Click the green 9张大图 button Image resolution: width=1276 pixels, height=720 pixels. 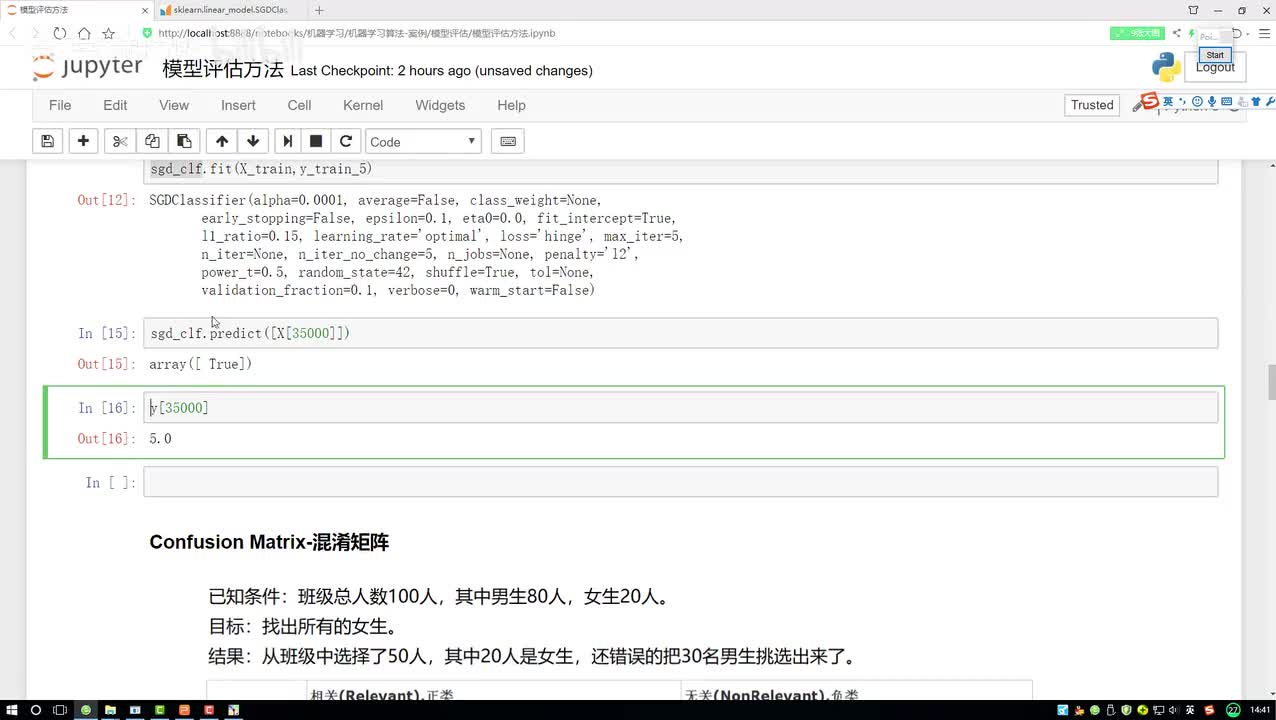(x=1138, y=33)
